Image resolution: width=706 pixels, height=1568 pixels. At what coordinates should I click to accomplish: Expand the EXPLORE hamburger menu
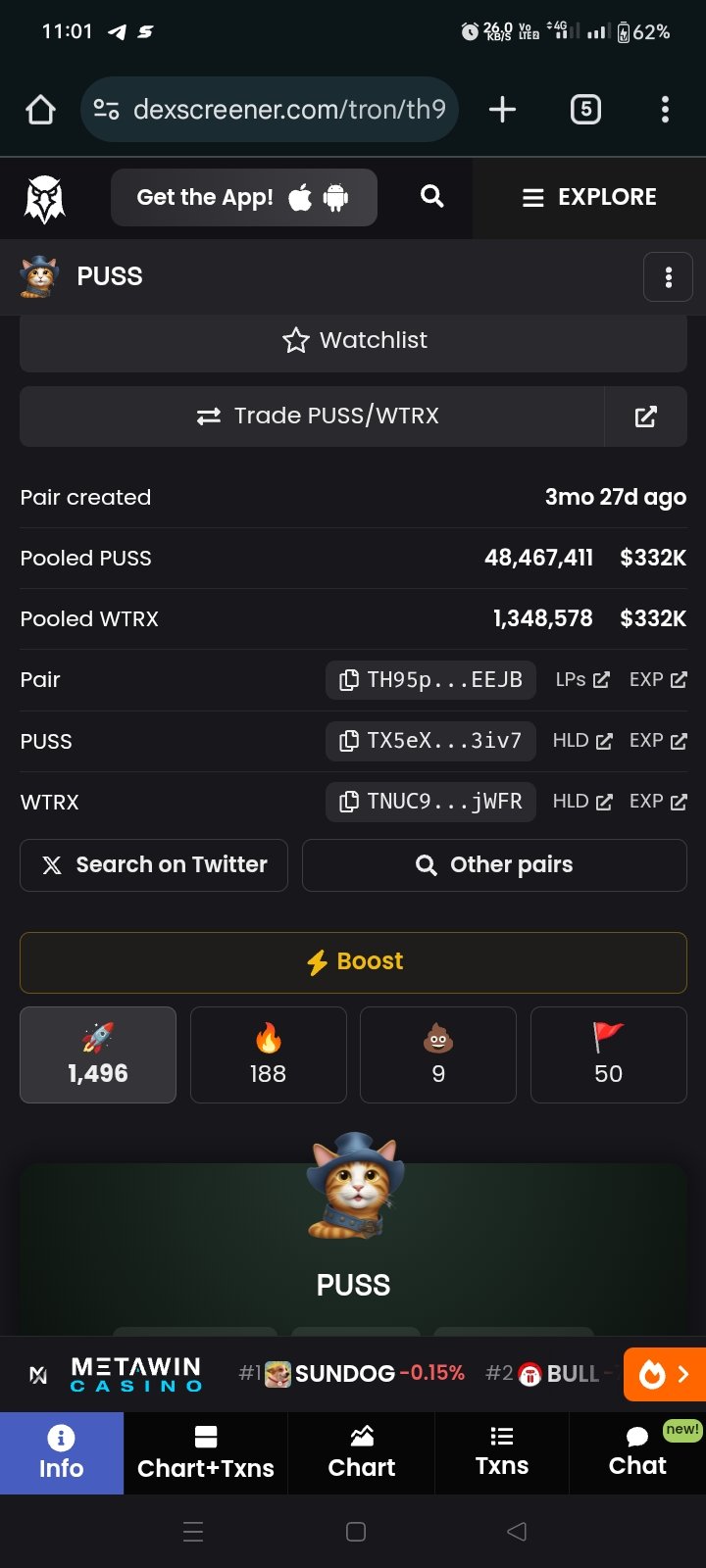[x=589, y=197]
